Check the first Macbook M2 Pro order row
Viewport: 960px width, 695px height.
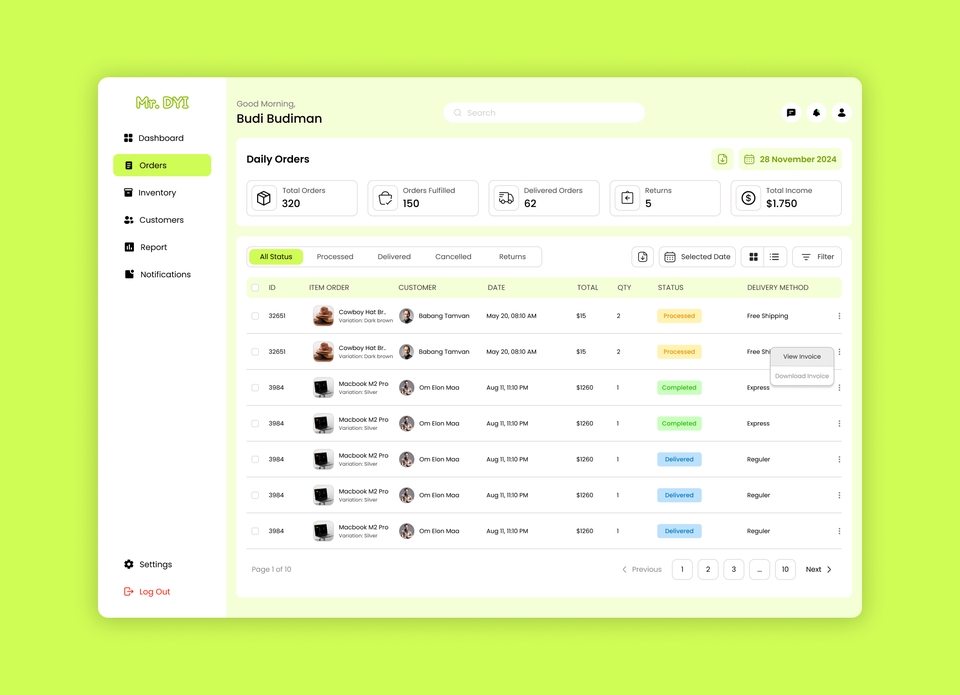click(255, 387)
